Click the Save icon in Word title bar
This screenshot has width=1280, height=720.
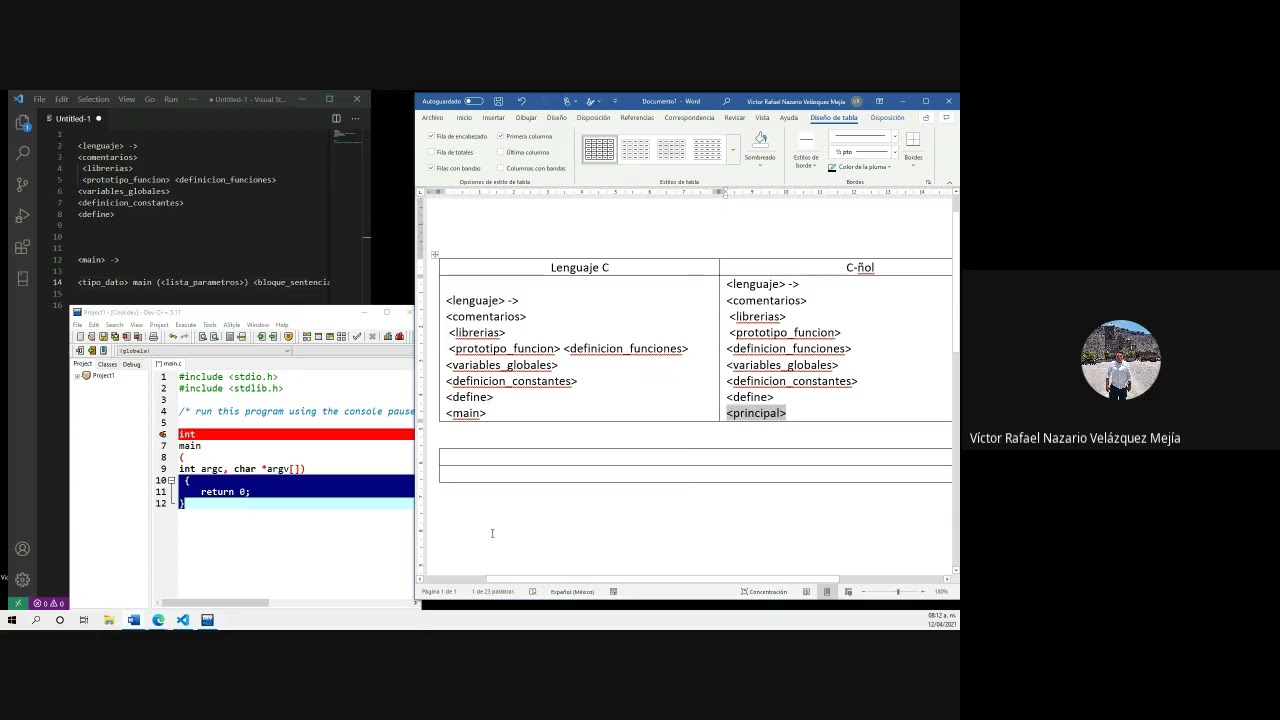[498, 101]
